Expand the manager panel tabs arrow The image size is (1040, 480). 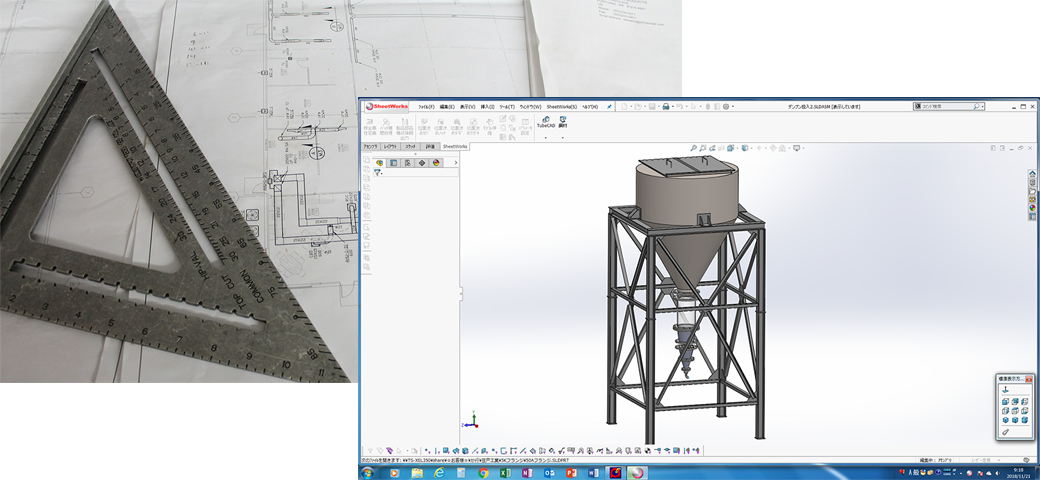[456, 162]
